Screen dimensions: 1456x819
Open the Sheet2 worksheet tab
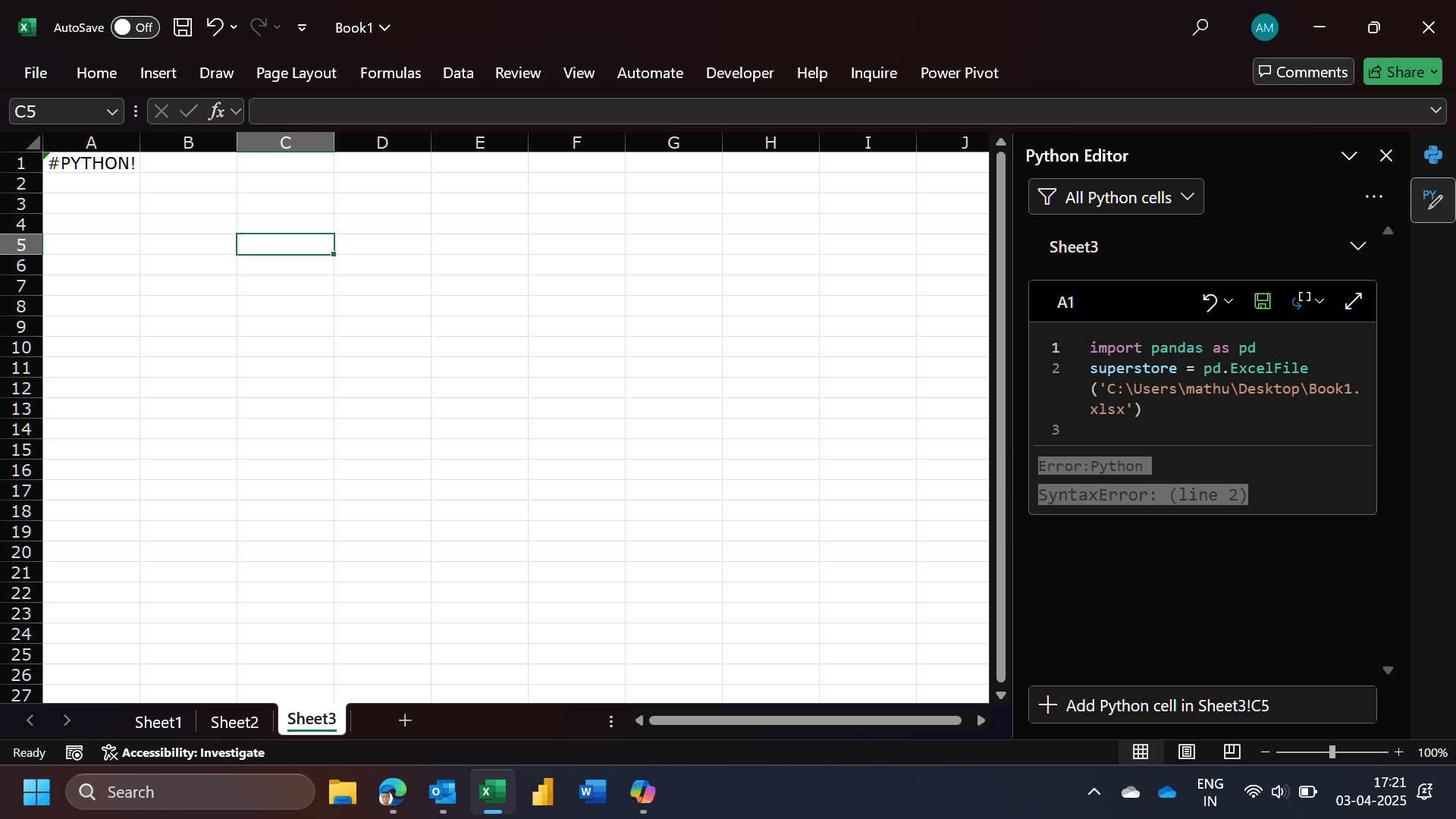[x=234, y=722]
